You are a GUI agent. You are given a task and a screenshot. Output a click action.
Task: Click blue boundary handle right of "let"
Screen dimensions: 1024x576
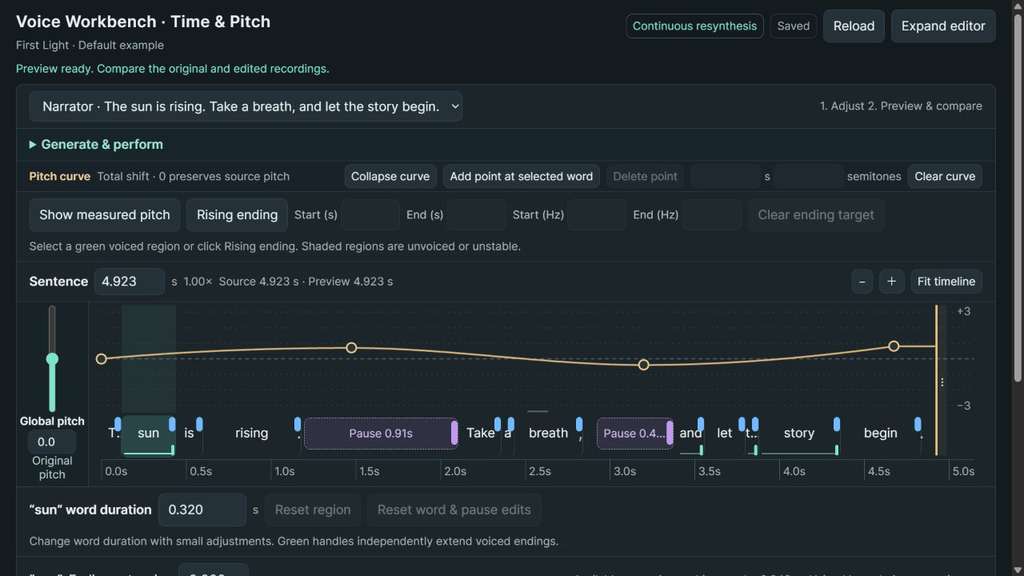[741, 424]
